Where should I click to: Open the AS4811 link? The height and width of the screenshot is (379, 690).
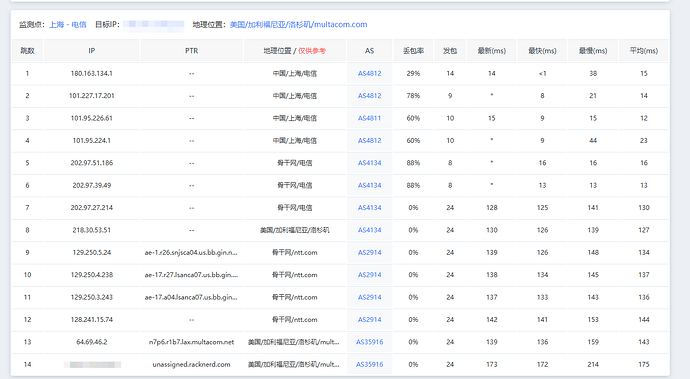click(370, 118)
